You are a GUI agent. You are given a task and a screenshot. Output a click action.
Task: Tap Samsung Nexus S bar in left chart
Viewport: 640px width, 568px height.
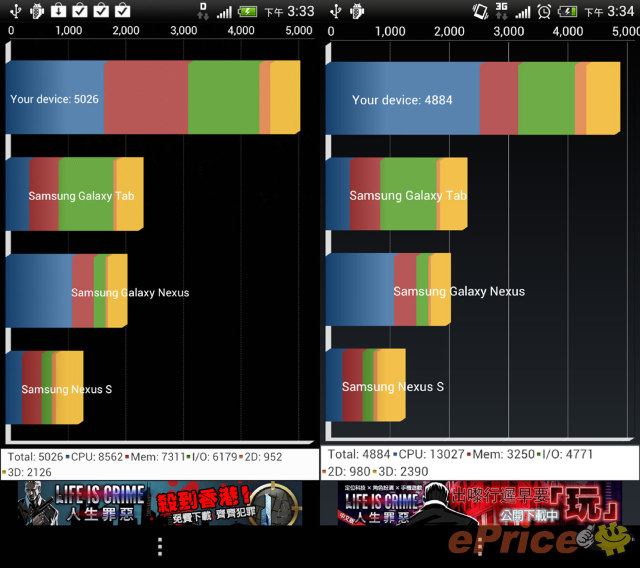[x=44, y=388]
